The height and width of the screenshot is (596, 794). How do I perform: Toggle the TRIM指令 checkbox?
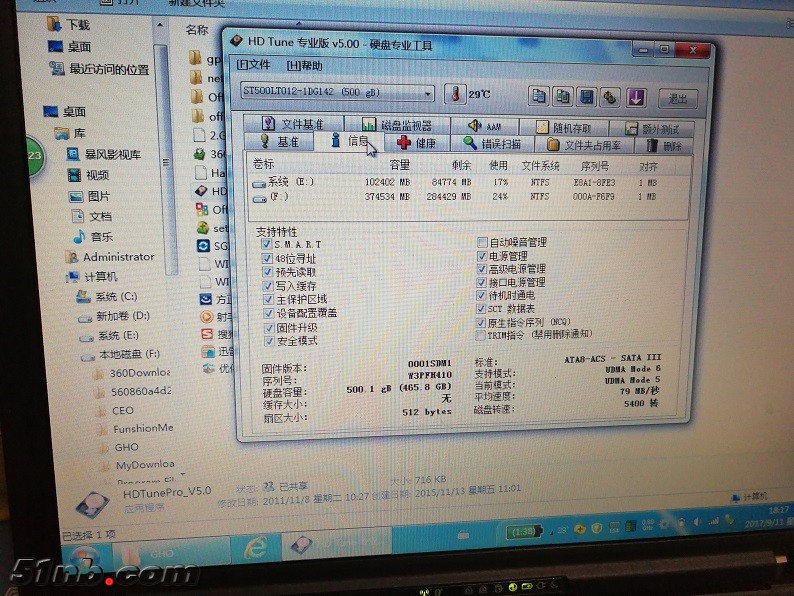[481, 335]
